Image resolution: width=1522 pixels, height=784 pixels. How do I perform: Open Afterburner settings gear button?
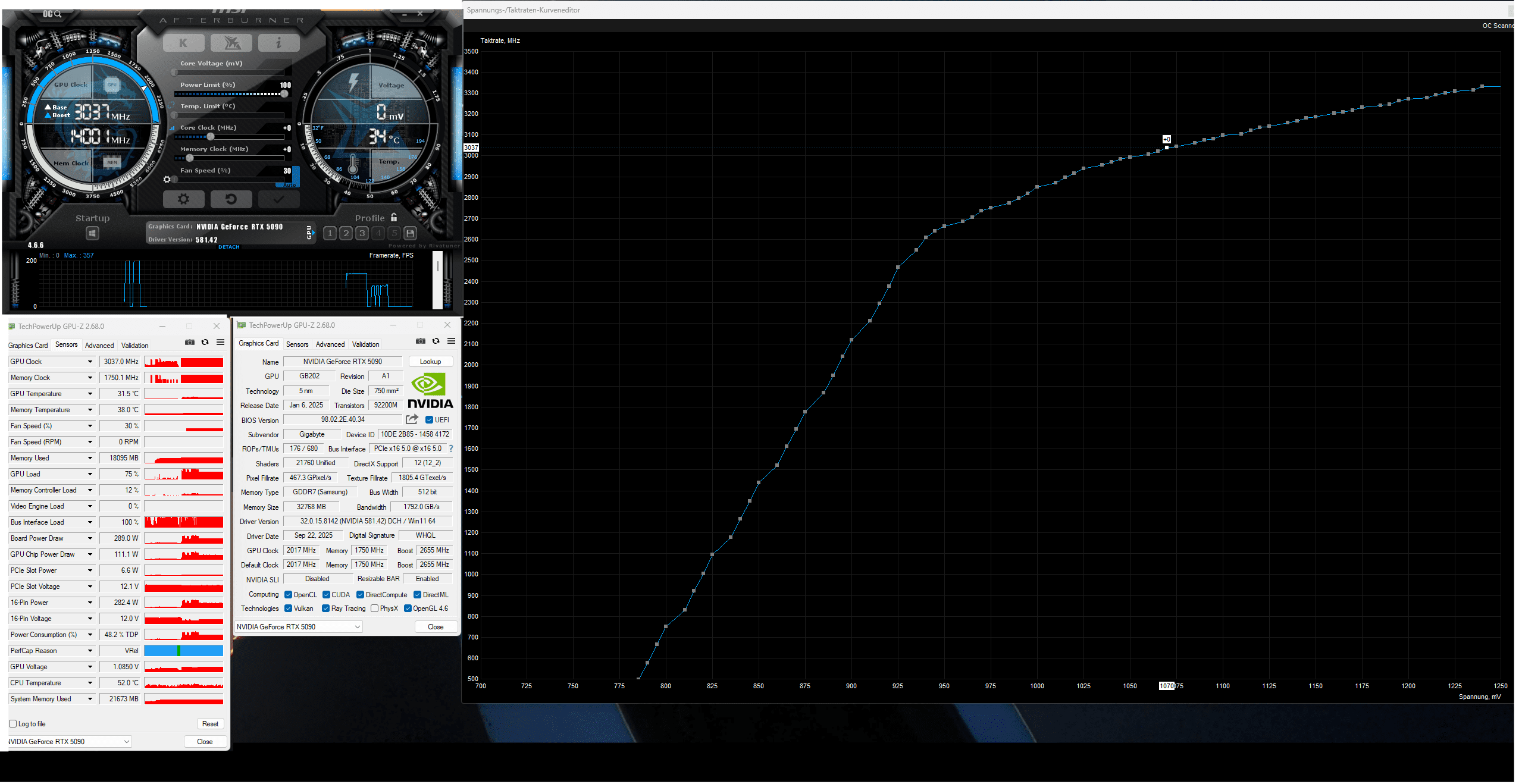point(183,199)
